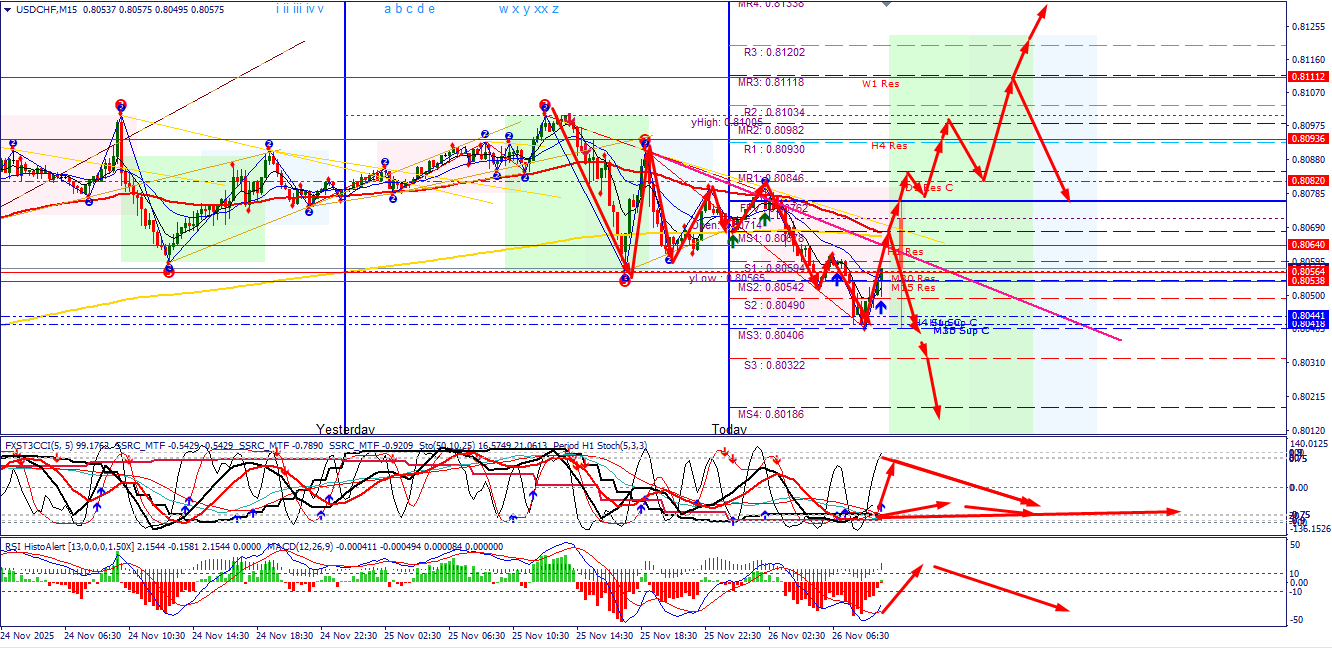Click the 0.80975 price scale value
The width and height of the screenshot is (1332, 649).
pos(1309,126)
